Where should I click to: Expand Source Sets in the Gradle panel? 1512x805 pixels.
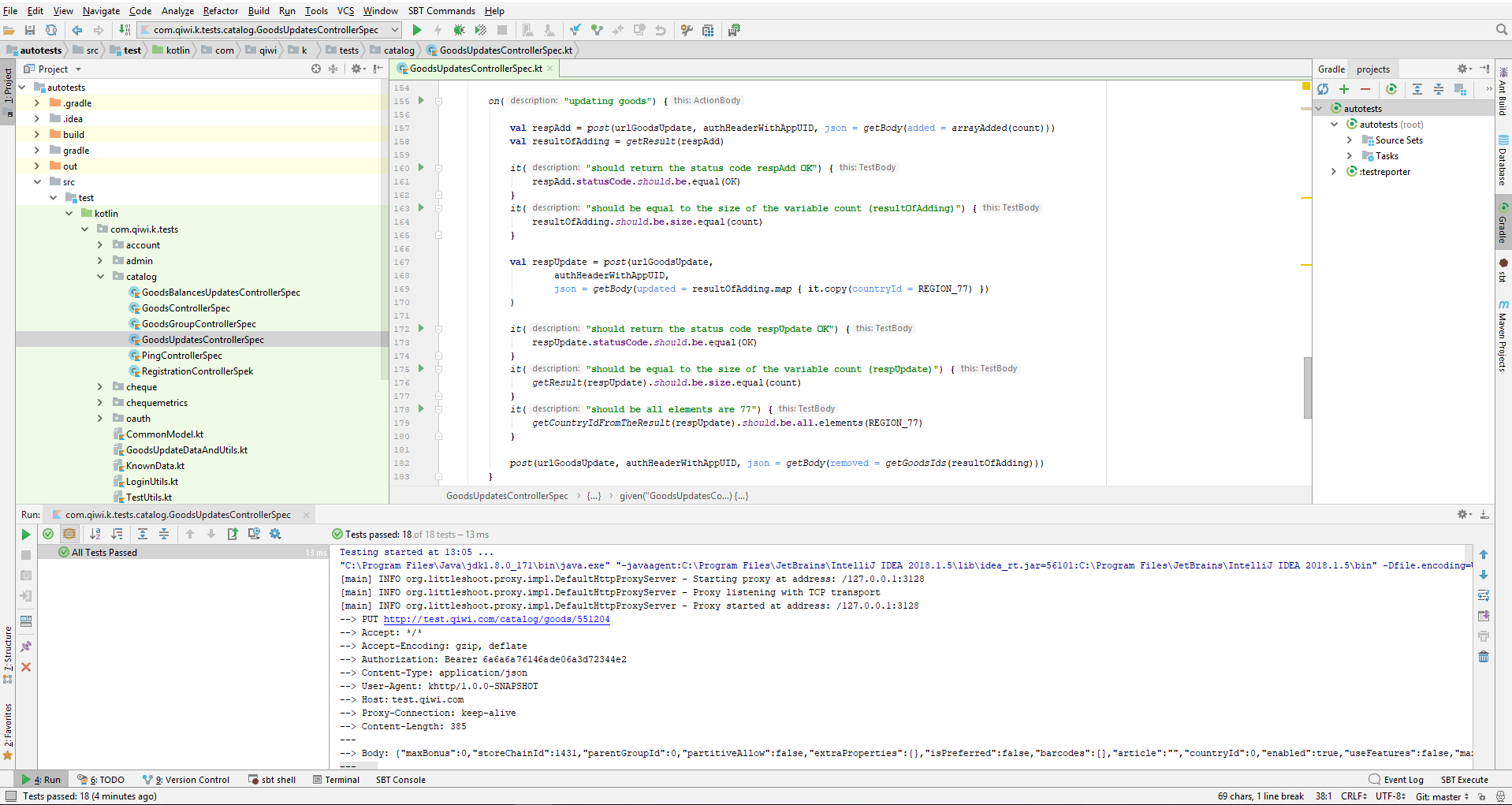click(1350, 140)
